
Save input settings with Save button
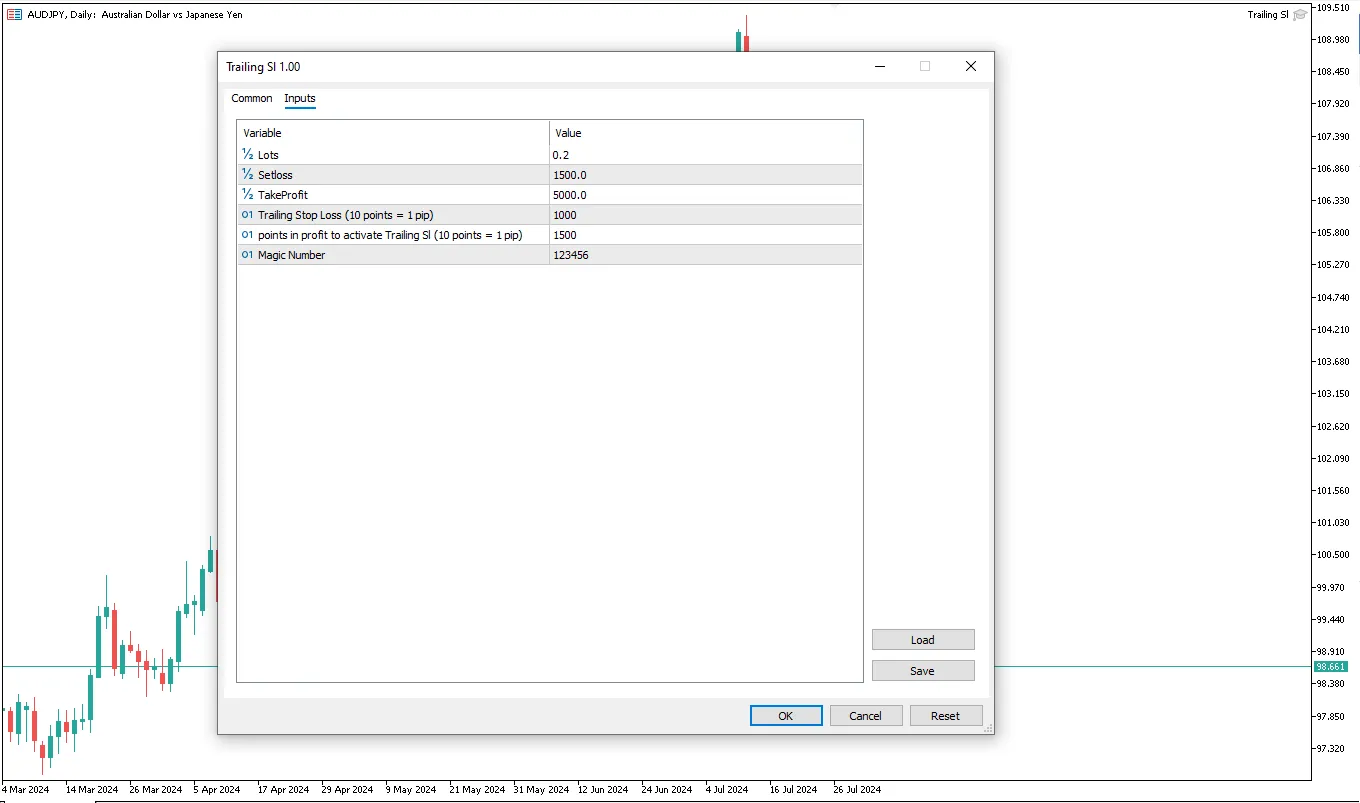(922, 671)
